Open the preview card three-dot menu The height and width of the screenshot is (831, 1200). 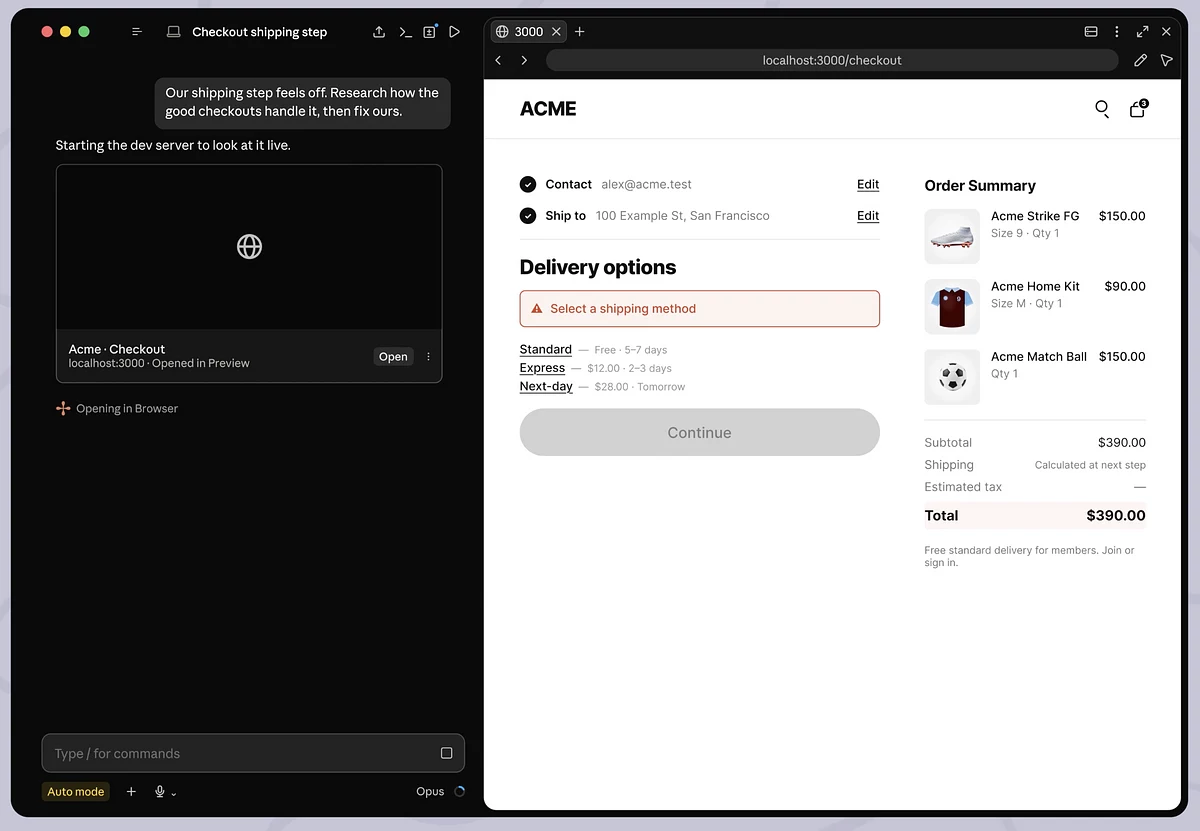[429, 357]
